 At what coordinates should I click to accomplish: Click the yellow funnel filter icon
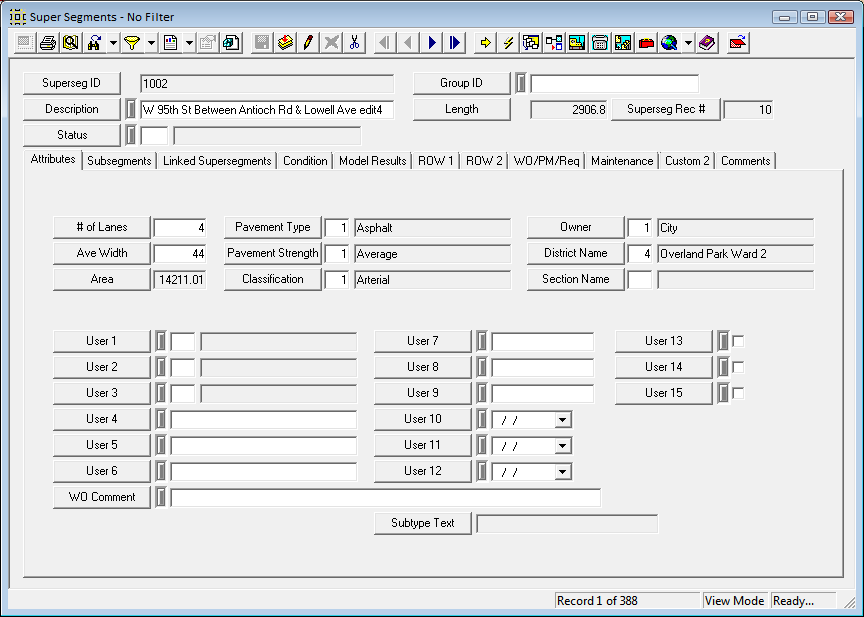tap(131, 43)
